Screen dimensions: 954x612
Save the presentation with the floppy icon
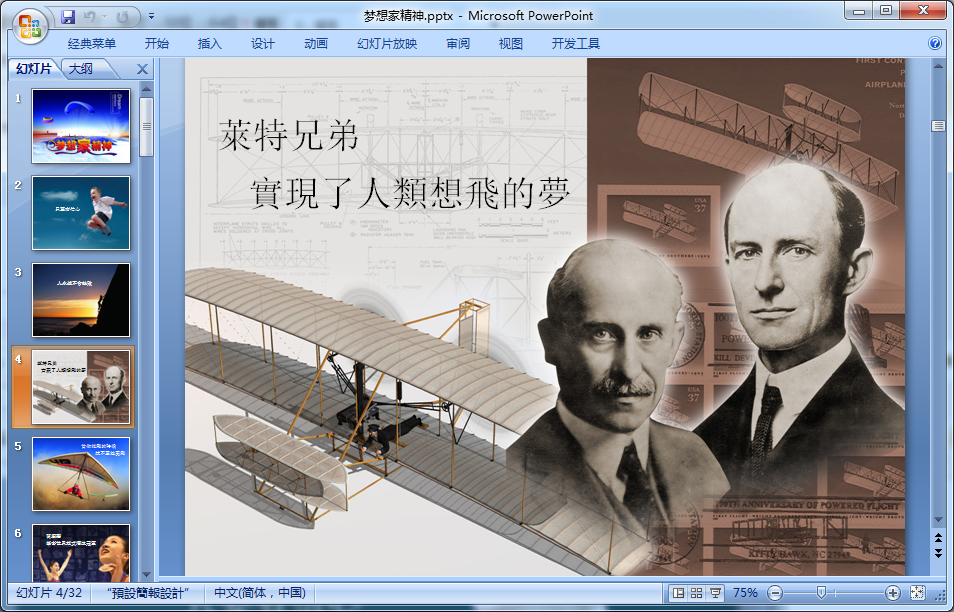pos(68,16)
